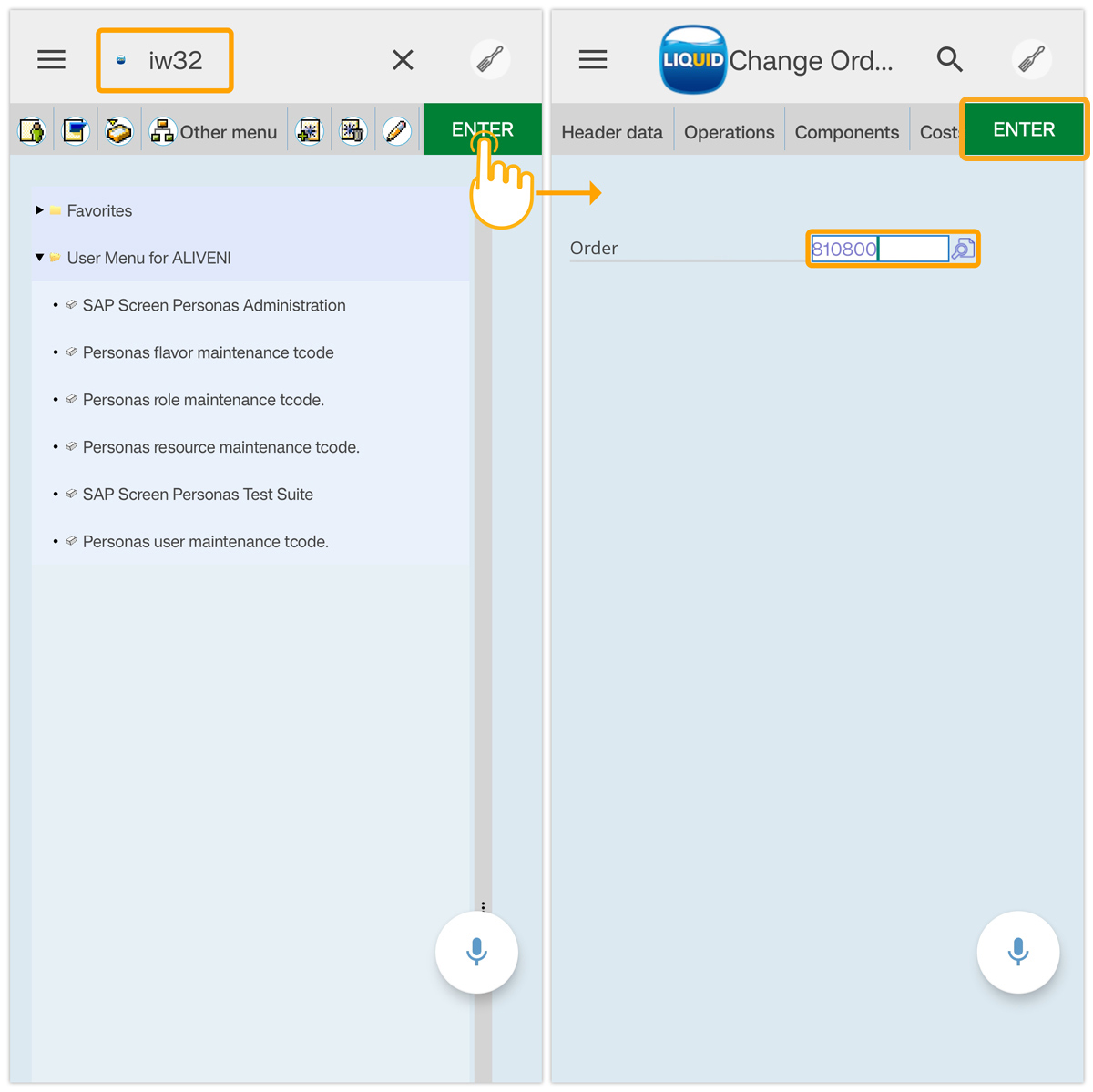Click Delete favorites trash icon
The width and height of the screenshot is (1093, 1092).
[352, 131]
